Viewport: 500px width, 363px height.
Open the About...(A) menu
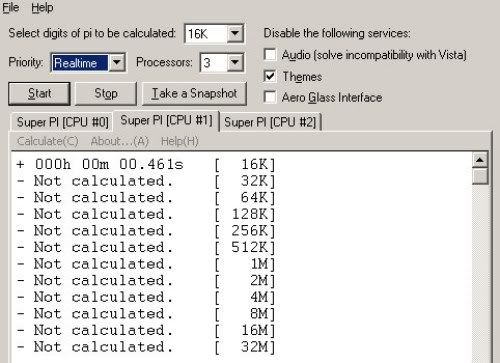point(120,141)
